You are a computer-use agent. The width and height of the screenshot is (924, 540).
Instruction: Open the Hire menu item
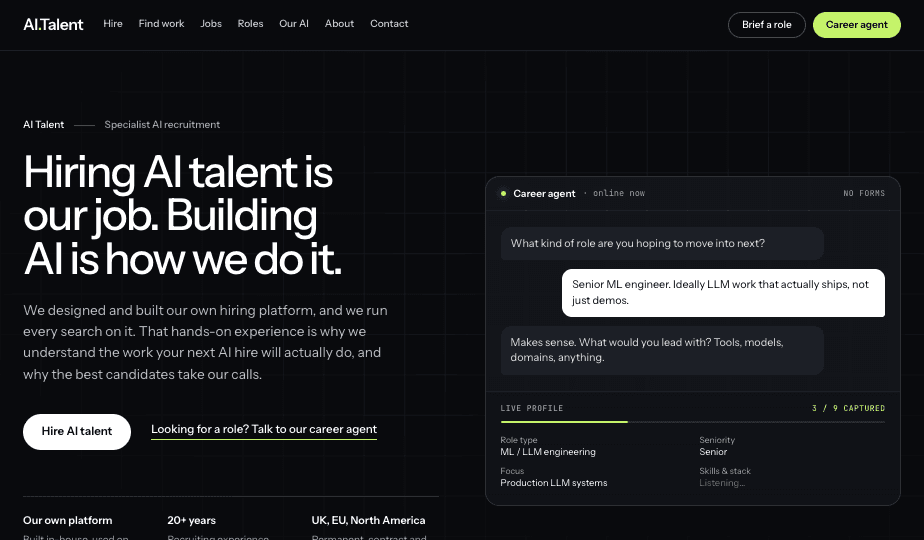pyautogui.click(x=113, y=24)
